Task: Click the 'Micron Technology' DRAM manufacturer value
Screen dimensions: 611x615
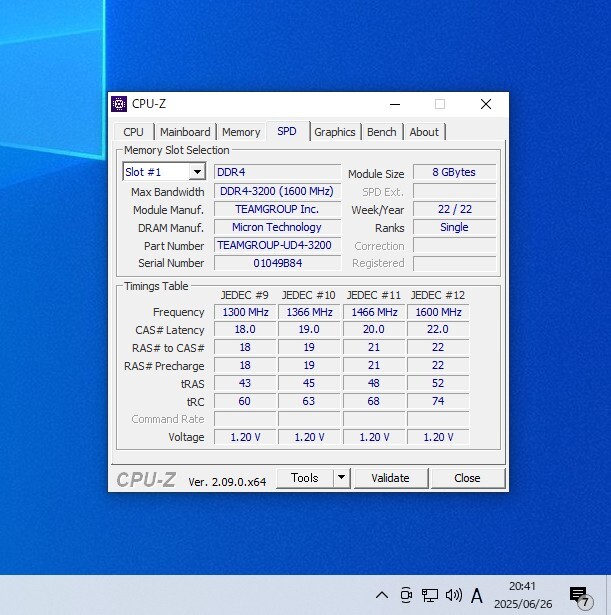Action: (277, 227)
